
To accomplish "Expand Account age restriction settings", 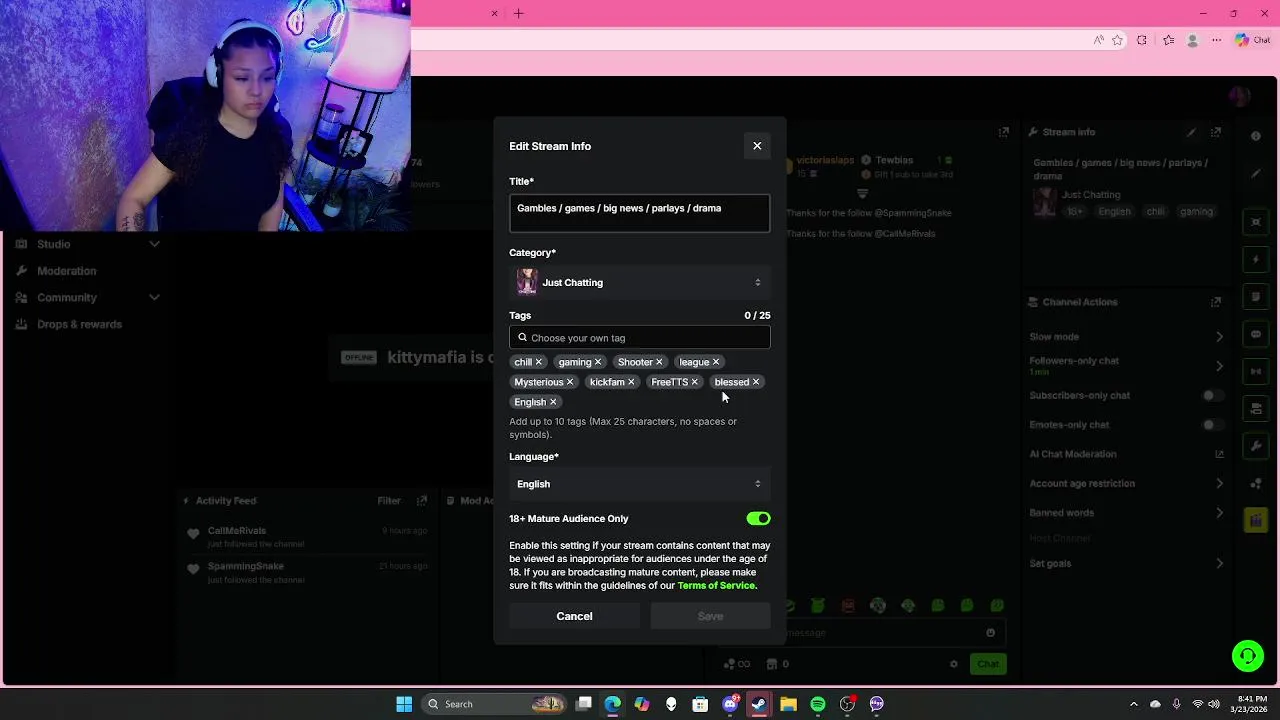I will [1219, 483].
